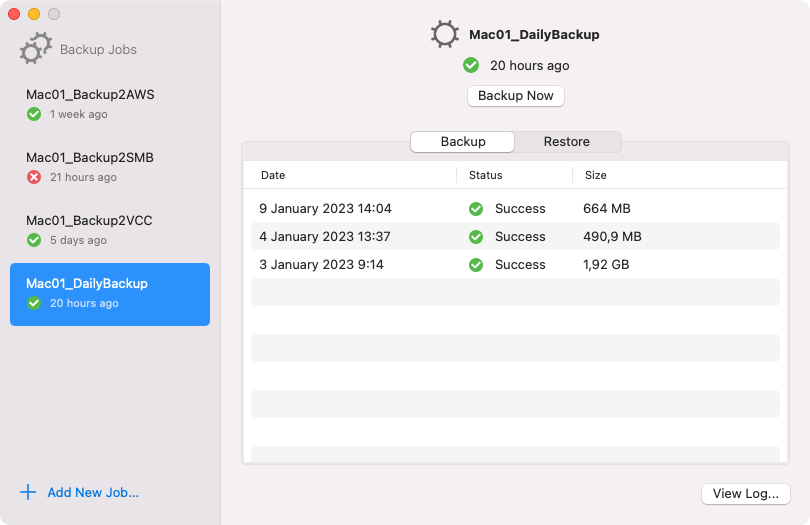Click green status icon next to 20 hours ago header
The image size is (810, 525).
tap(471, 66)
